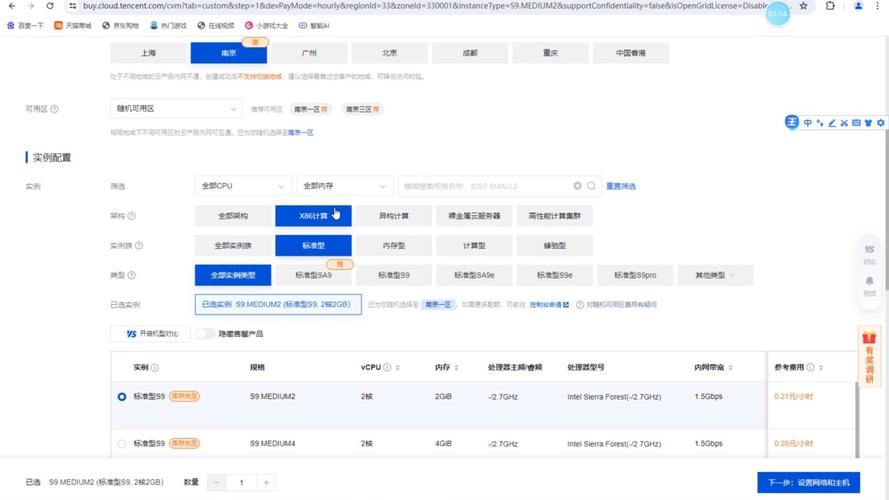Toggle 隐藏售罄产品 switch
Image resolution: width=889 pixels, height=500 pixels.
[x=205, y=334]
